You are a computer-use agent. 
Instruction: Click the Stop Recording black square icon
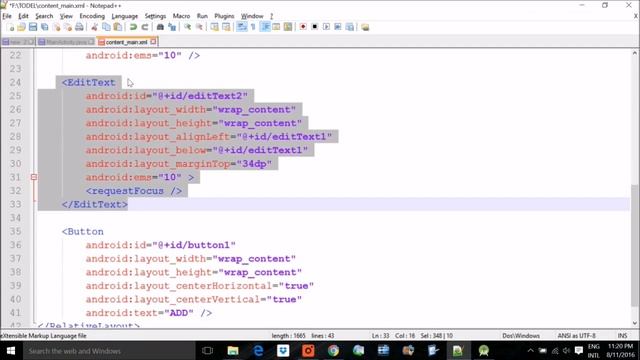coord(314,27)
